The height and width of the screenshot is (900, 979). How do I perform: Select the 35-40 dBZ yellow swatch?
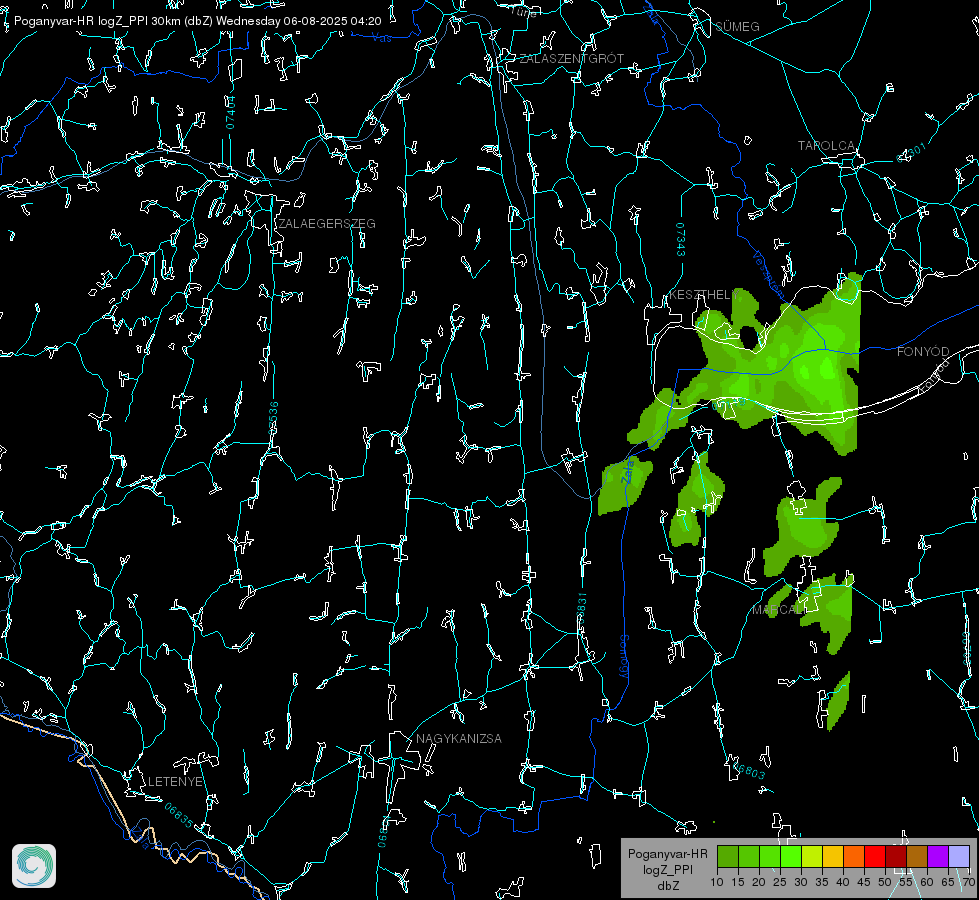[833, 856]
